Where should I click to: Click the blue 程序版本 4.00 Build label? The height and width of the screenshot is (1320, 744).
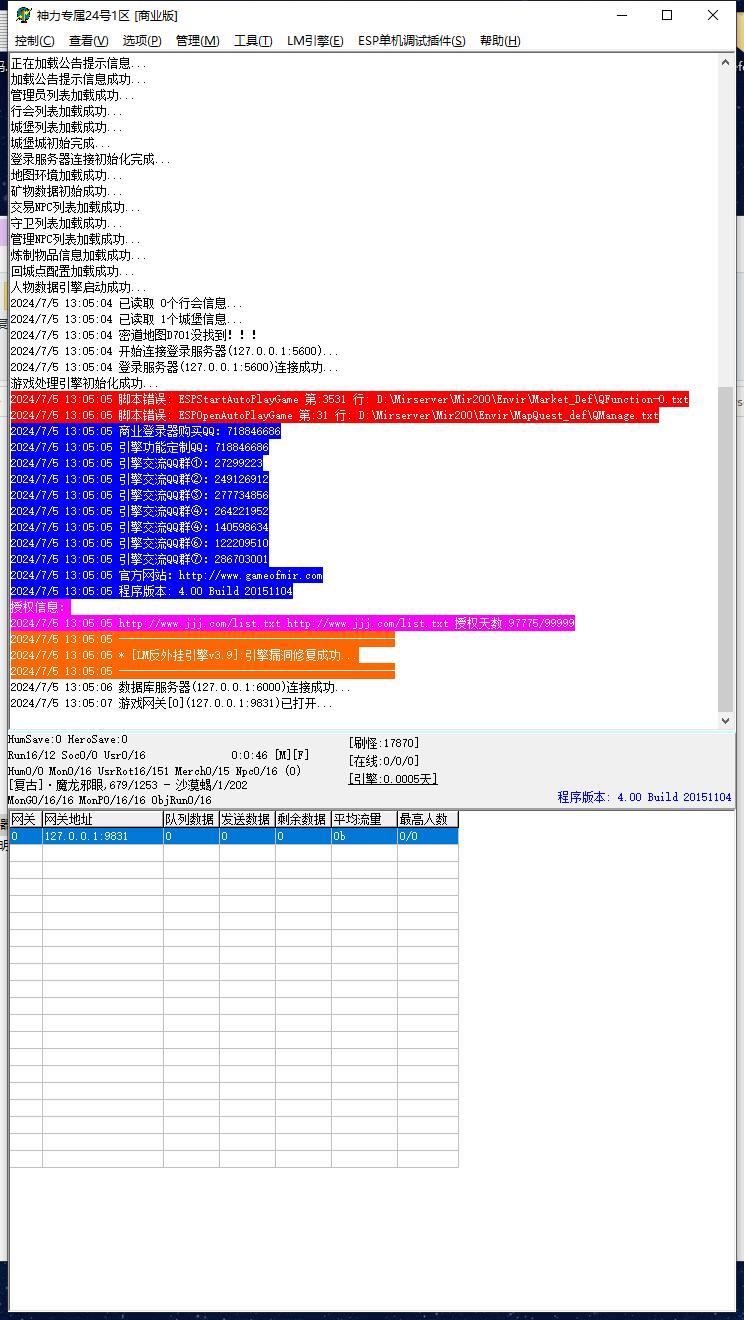click(644, 797)
